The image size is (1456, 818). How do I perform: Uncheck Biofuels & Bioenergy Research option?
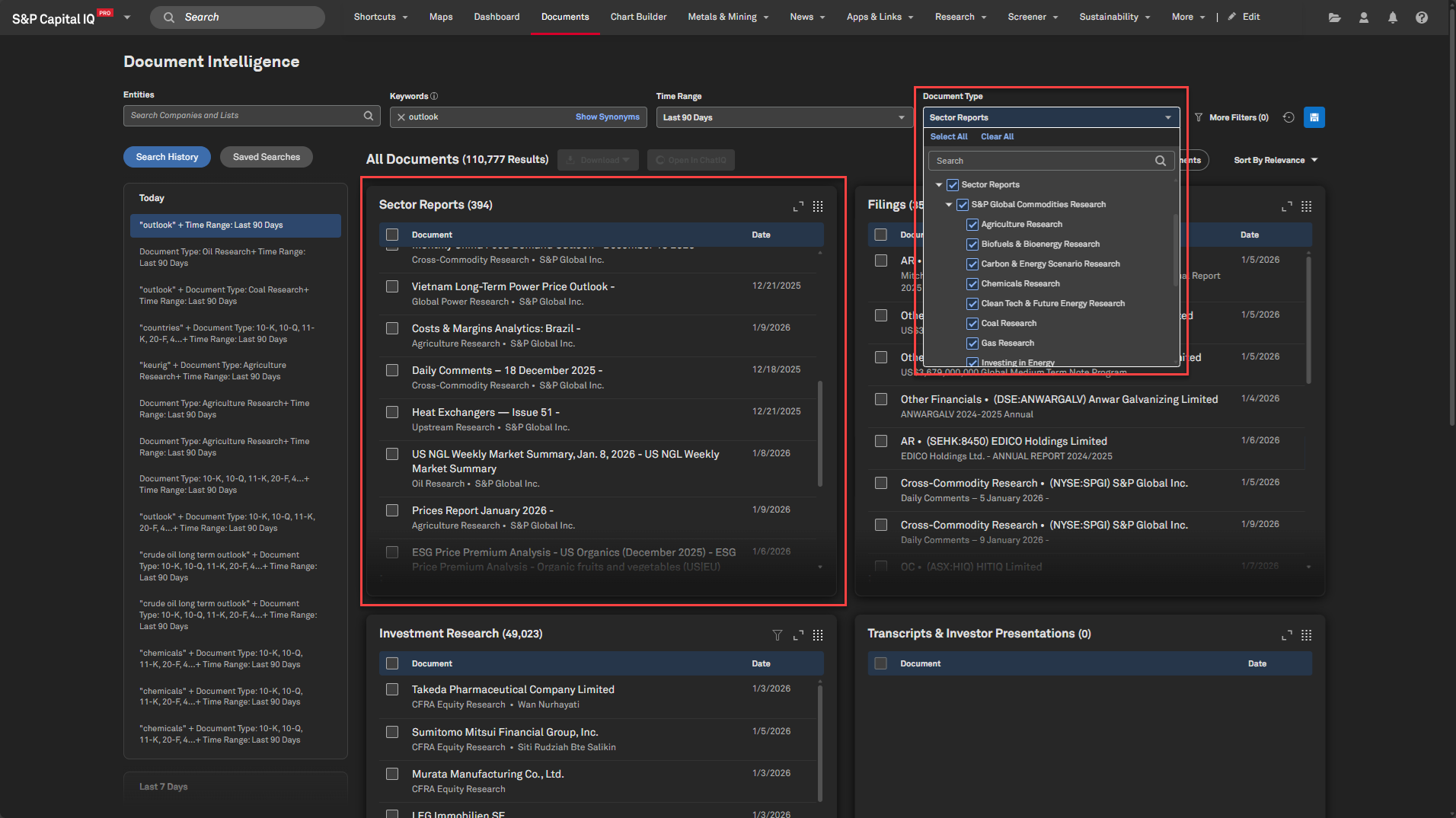972,244
